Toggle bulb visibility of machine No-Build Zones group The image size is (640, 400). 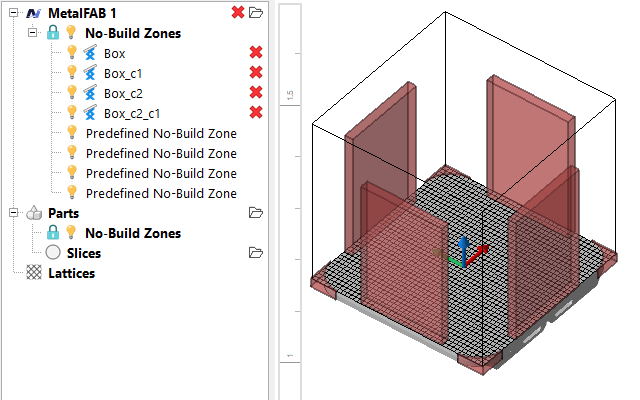71,32
